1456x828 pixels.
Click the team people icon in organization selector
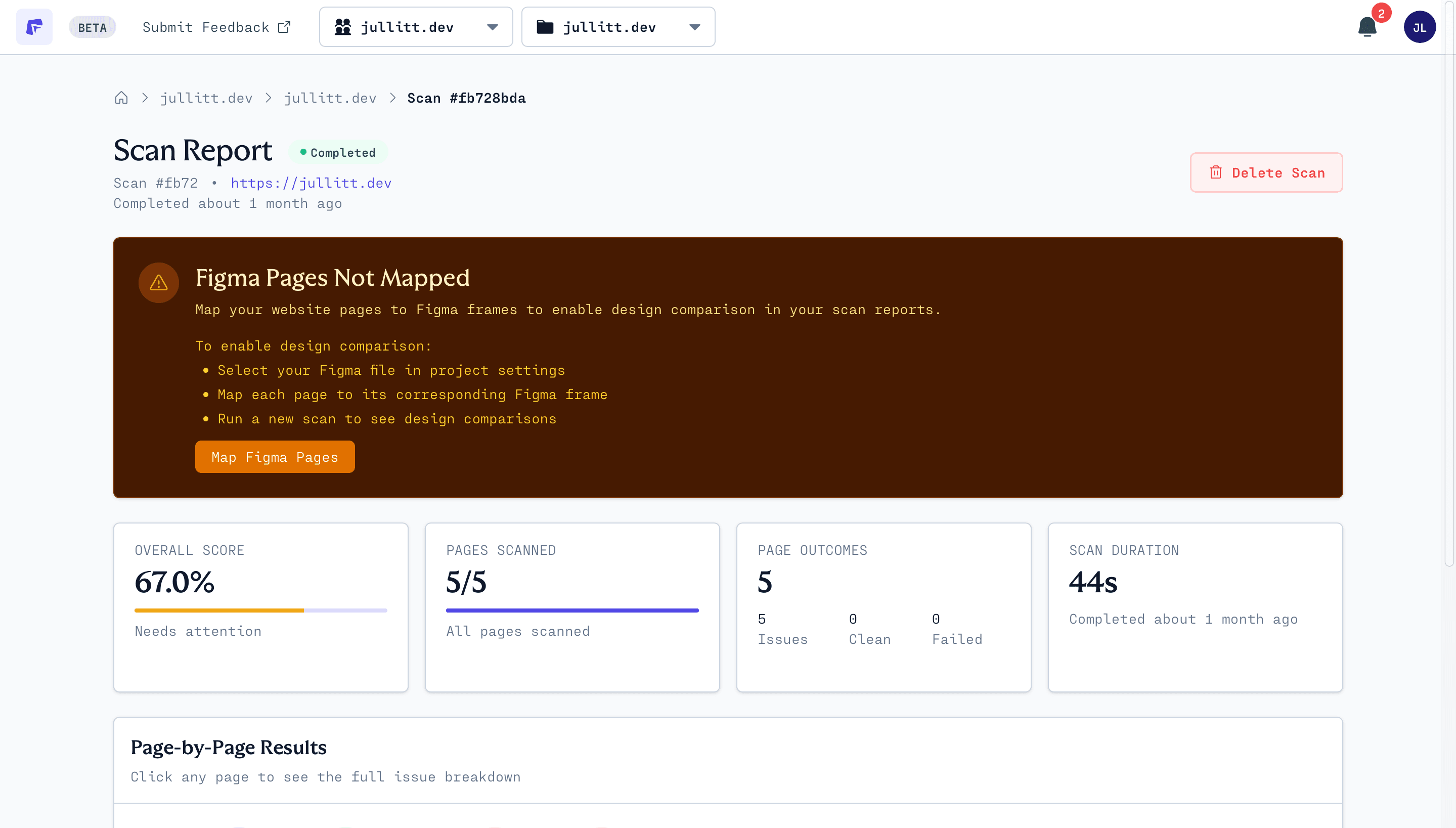point(343,27)
